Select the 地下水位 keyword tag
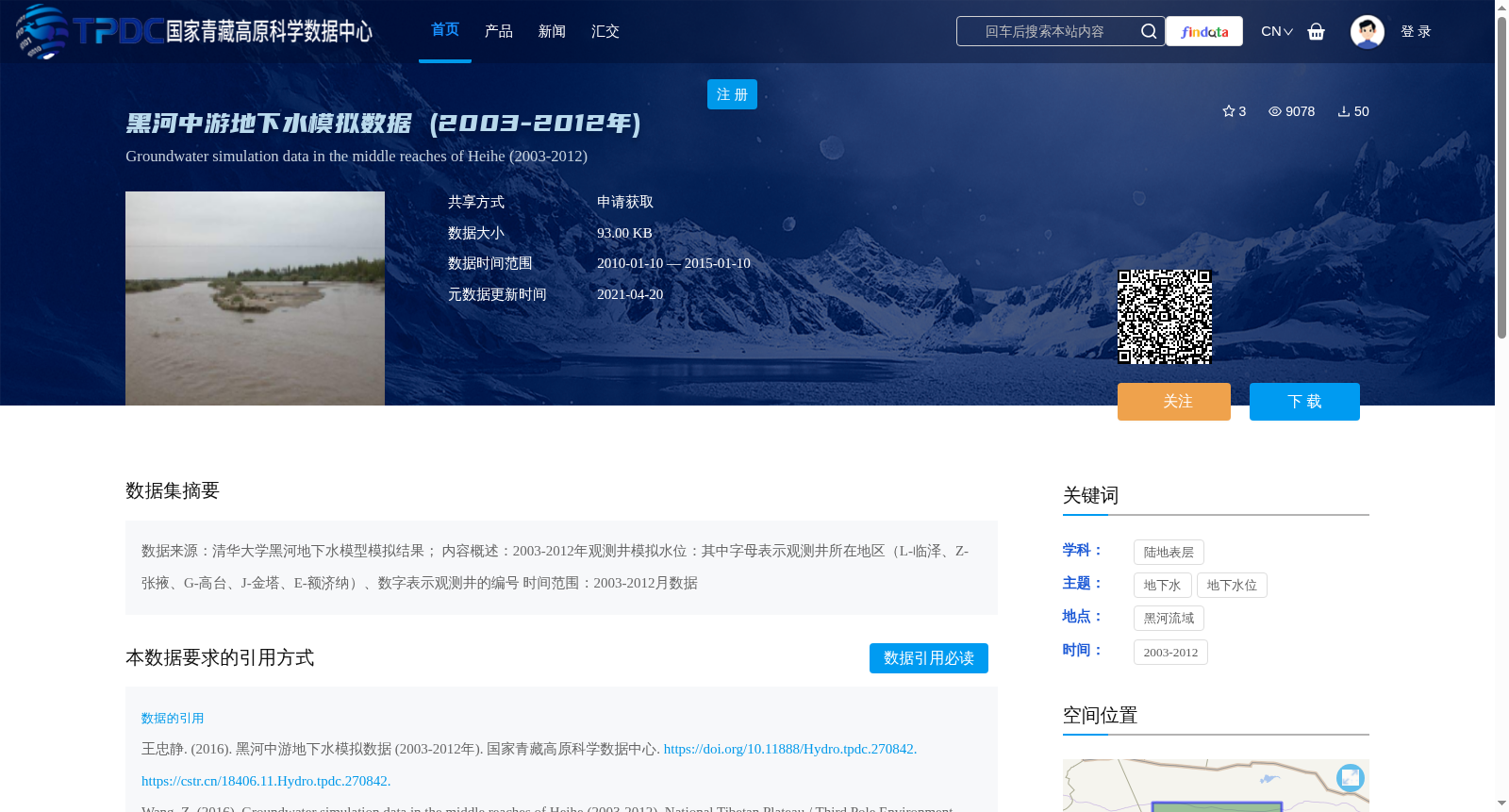Screen dimensions: 1509x812 click(x=1232, y=585)
